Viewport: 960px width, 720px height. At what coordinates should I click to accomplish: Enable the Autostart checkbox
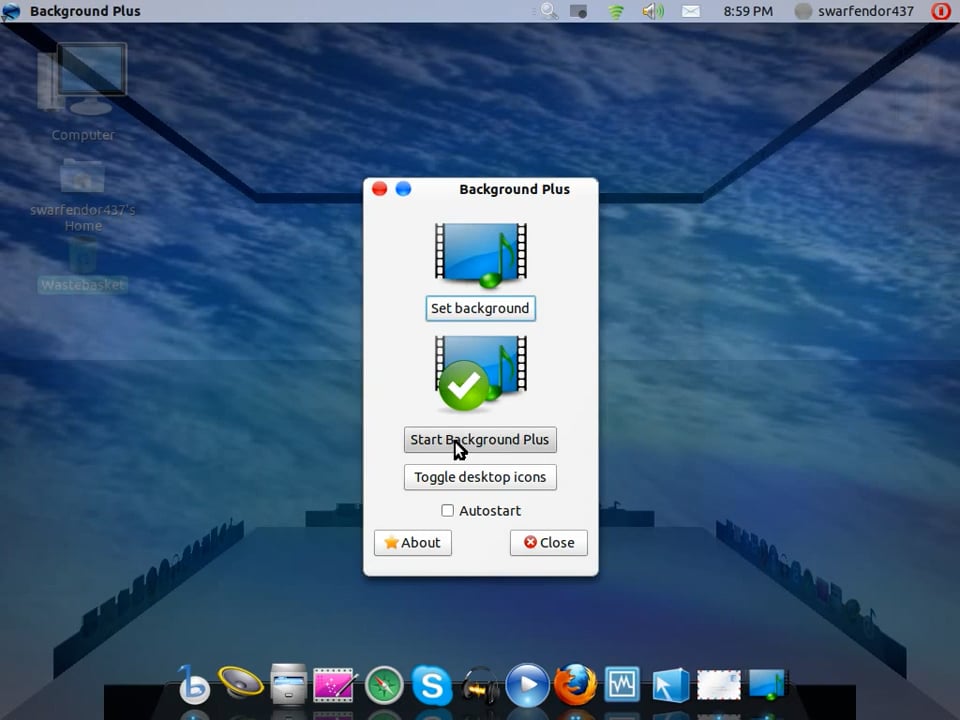click(448, 511)
